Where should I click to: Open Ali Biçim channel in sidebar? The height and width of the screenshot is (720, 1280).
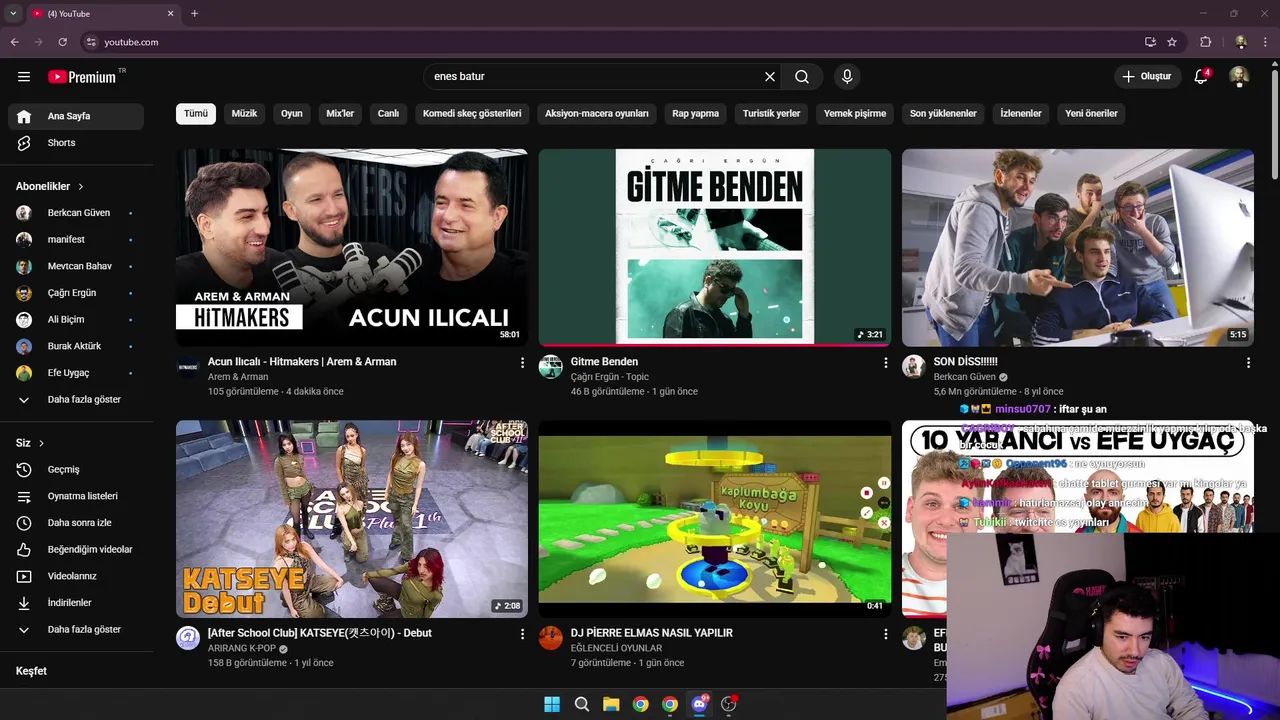[76, 319]
